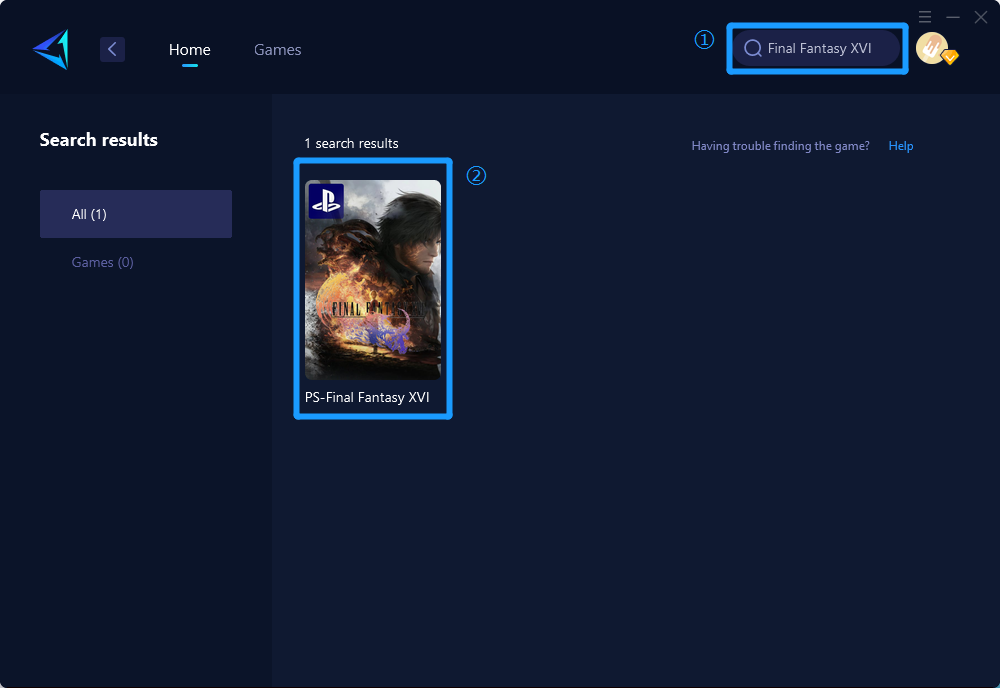Minimize the application window
1000x688 pixels.
pyautogui.click(x=953, y=17)
